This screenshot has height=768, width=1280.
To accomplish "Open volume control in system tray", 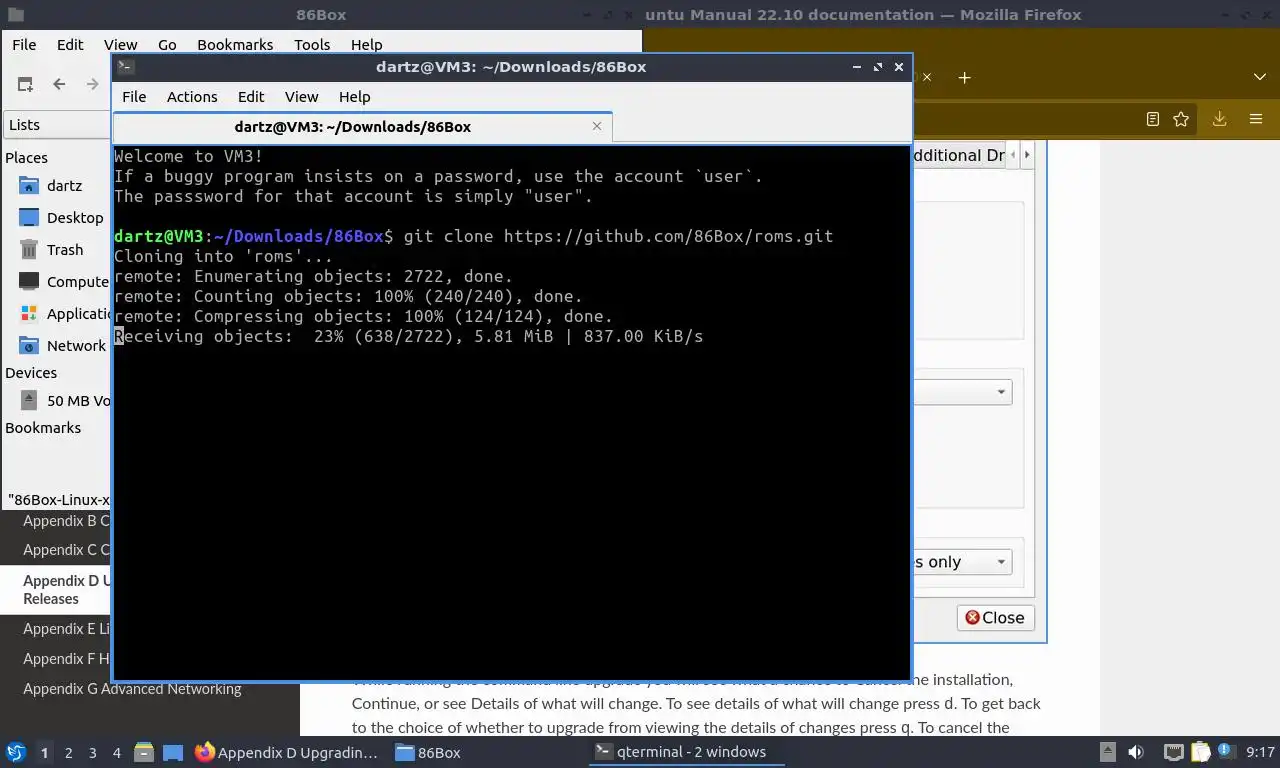I will [x=1136, y=752].
